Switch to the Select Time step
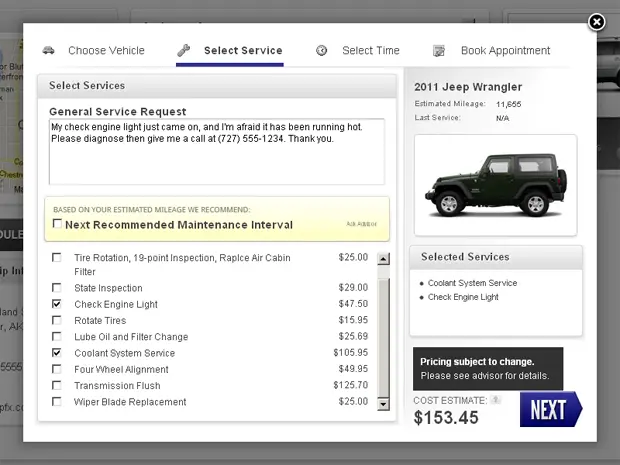The width and height of the screenshot is (620, 465). (x=371, y=51)
